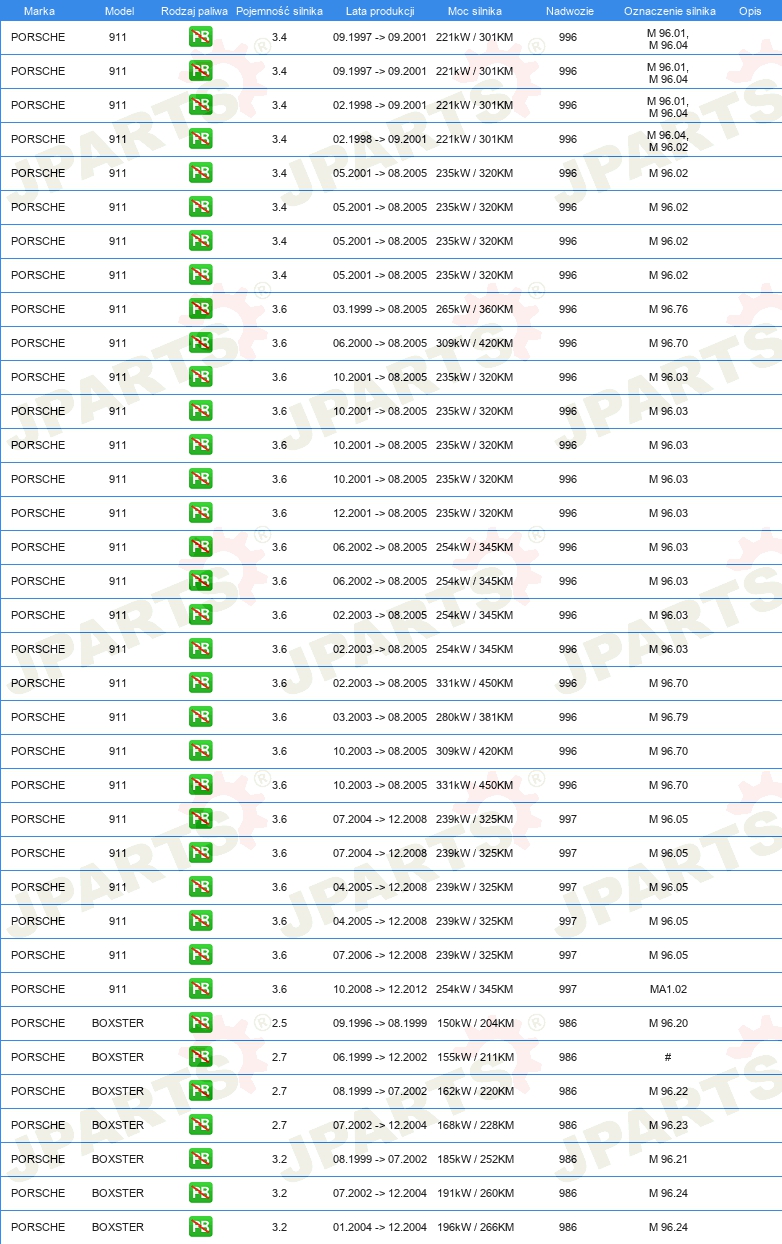Select power cell 191kW / 260KM
The image size is (782, 1244).
tap(474, 1193)
